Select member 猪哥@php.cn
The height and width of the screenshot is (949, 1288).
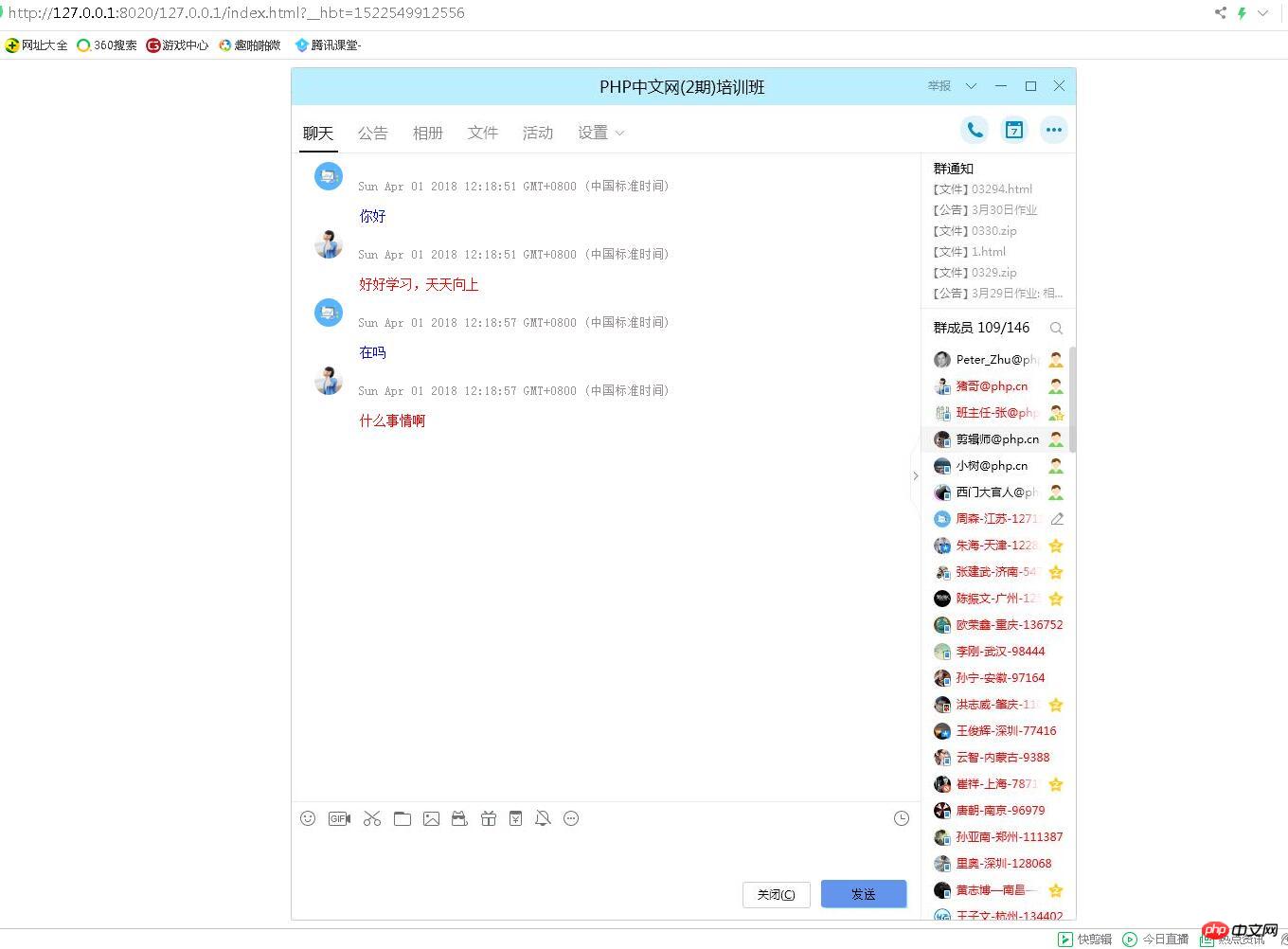[x=995, y=386]
